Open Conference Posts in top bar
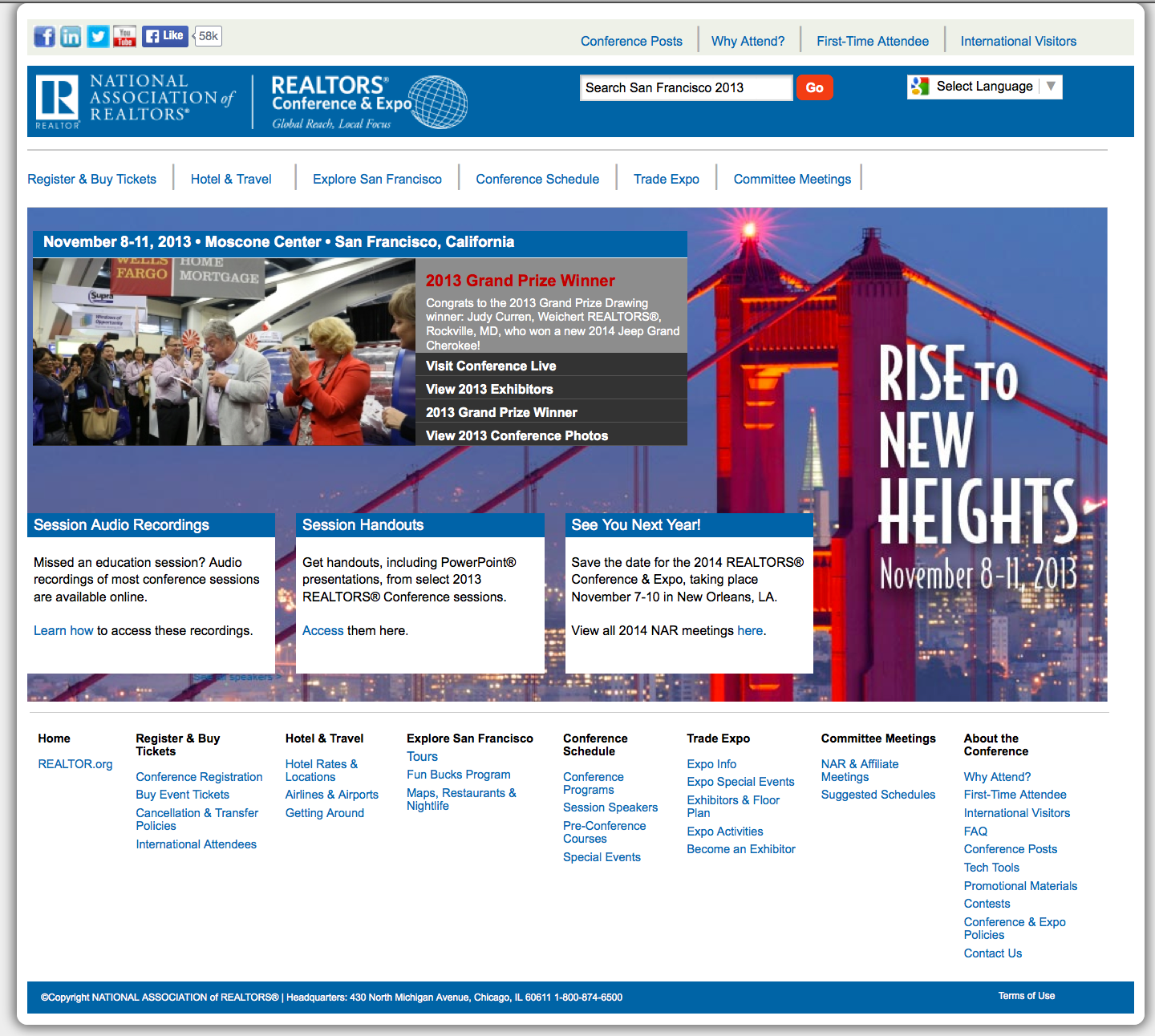Viewport: 1155px width, 1036px height. tap(631, 41)
